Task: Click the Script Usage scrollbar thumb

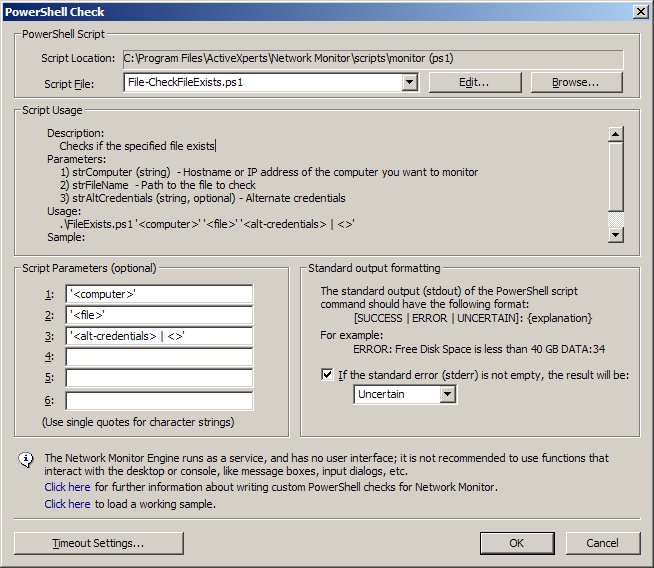Action: point(616,176)
